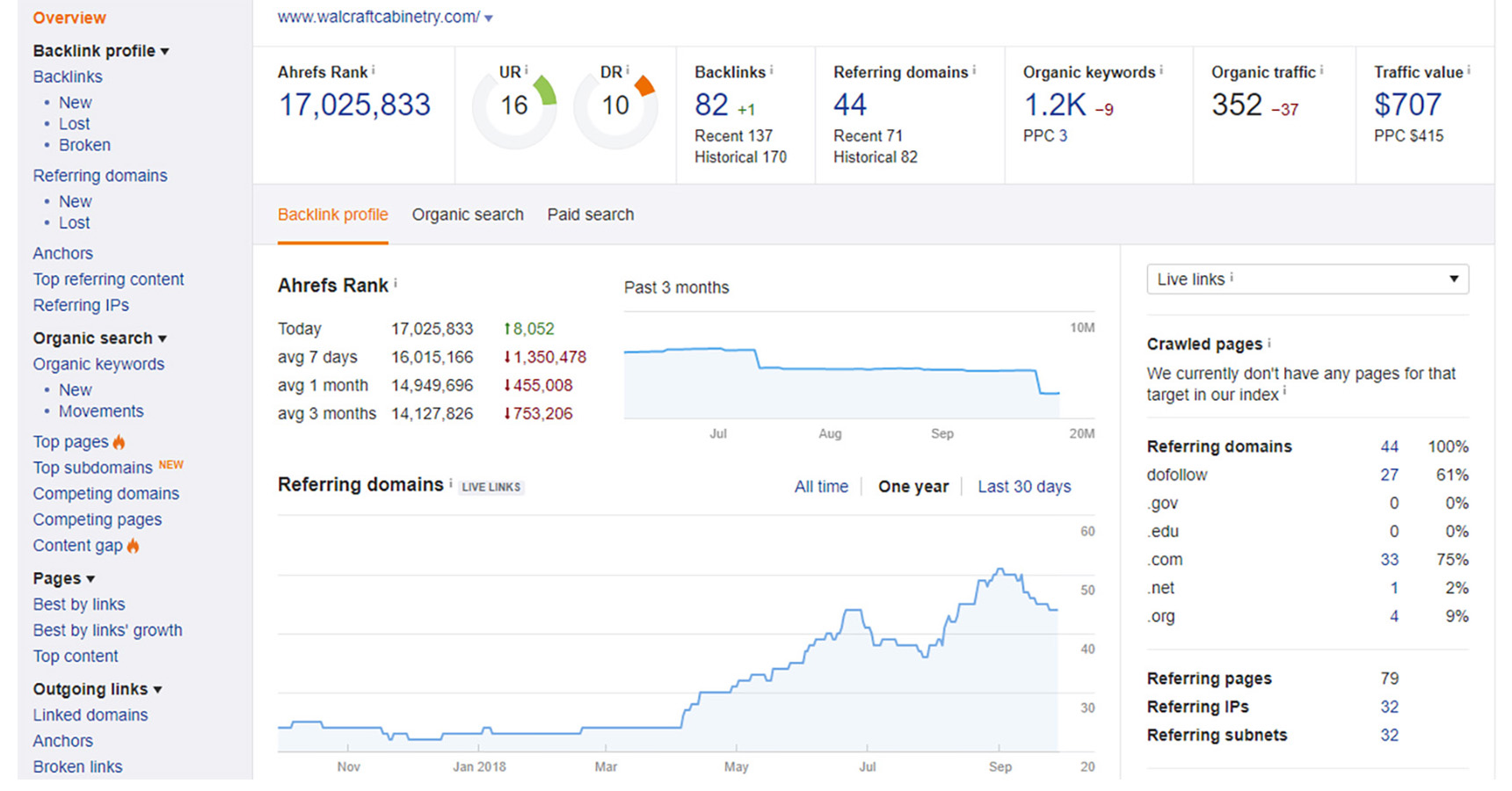Image resolution: width=1512 pixels, height=791 pixels.
Task: Select the All time range for referring domains
Action: [821, 487]
